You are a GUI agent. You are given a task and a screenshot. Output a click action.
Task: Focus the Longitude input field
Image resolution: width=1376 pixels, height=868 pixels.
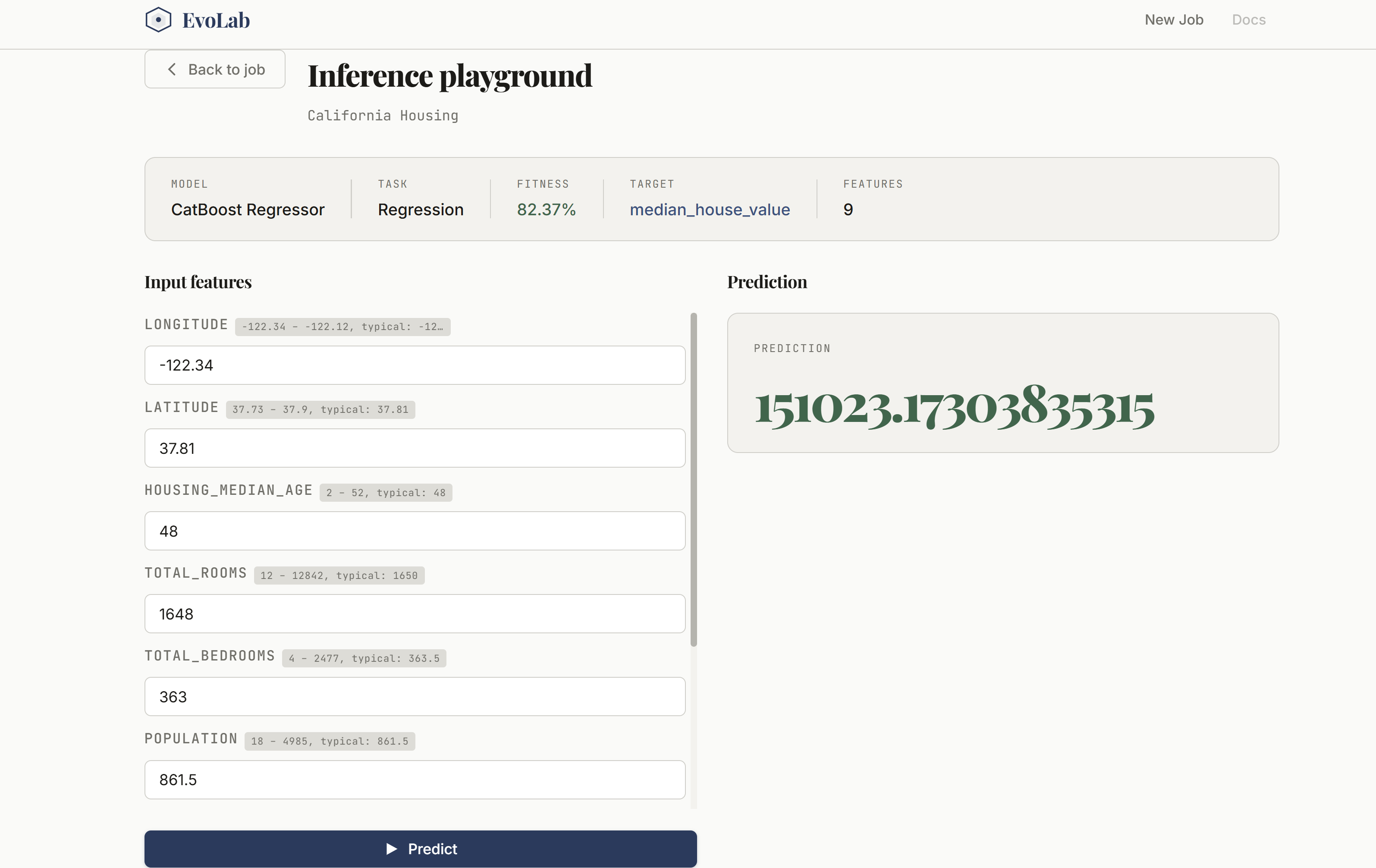414,365
